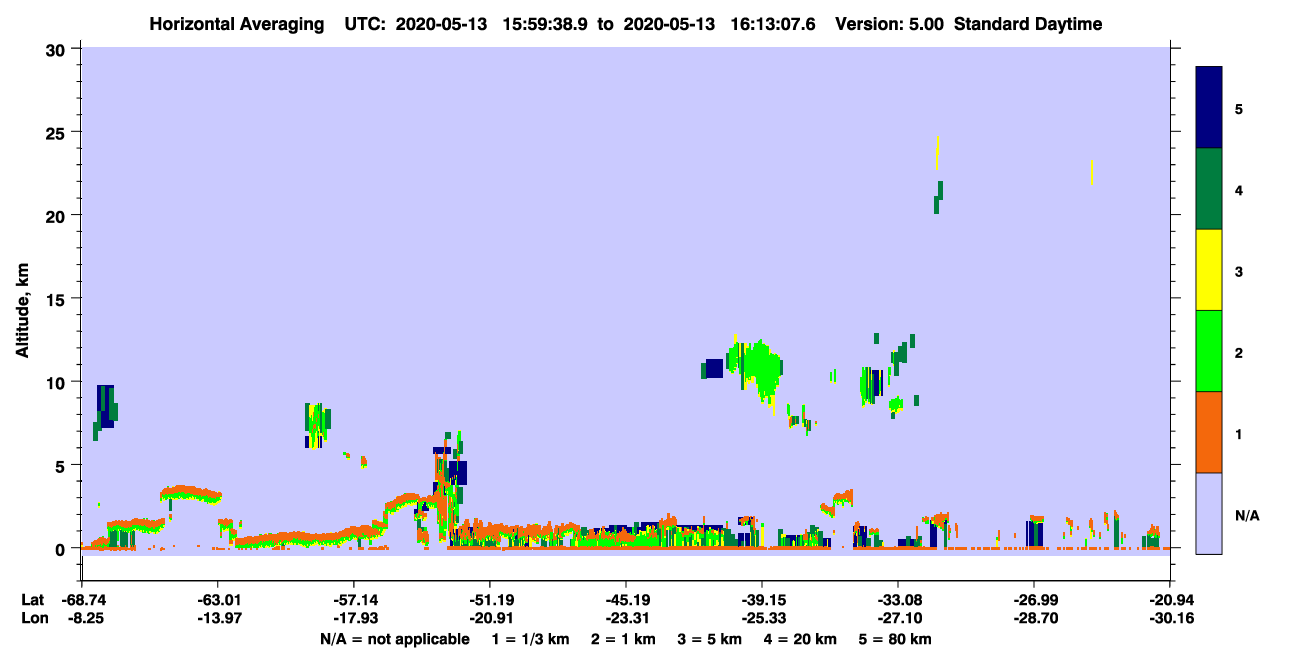Image resolution: width=1300 pixels, height=667 pixels.
Task: Click the 25 km altitude tick label
Action: click(x=58, y=132)
